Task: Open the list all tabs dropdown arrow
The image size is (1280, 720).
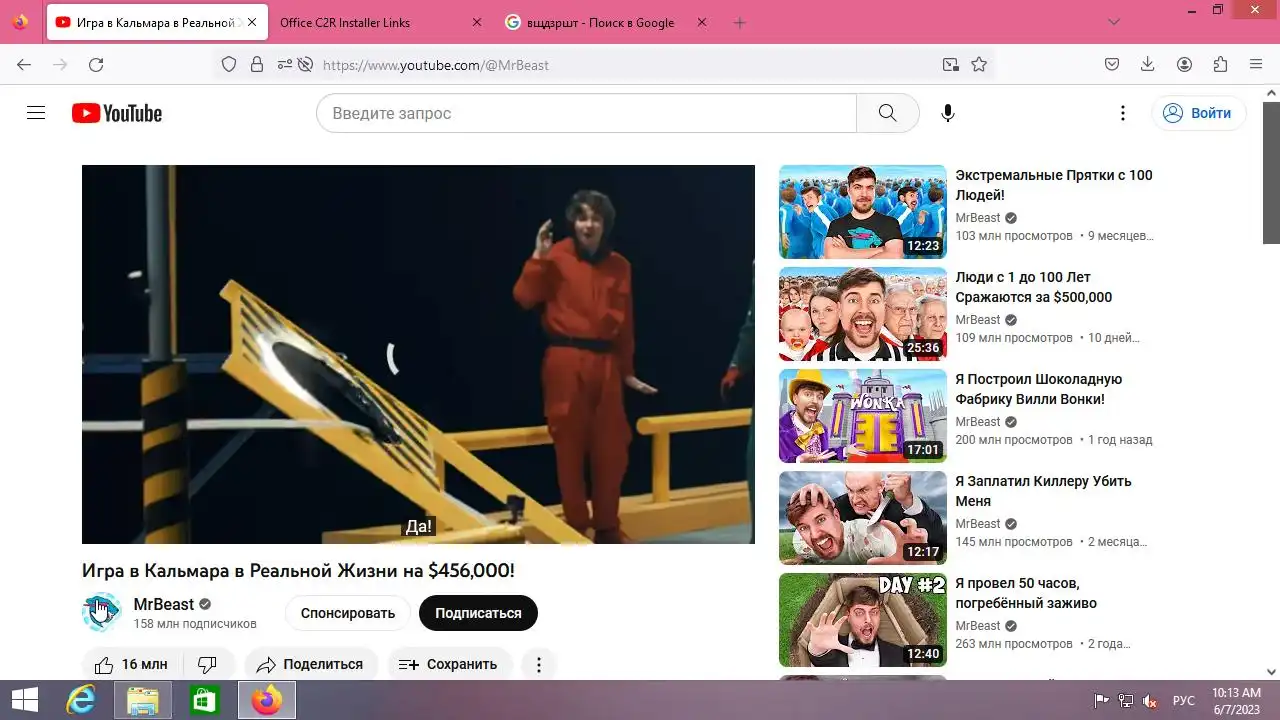Action: coord(1114,22)
